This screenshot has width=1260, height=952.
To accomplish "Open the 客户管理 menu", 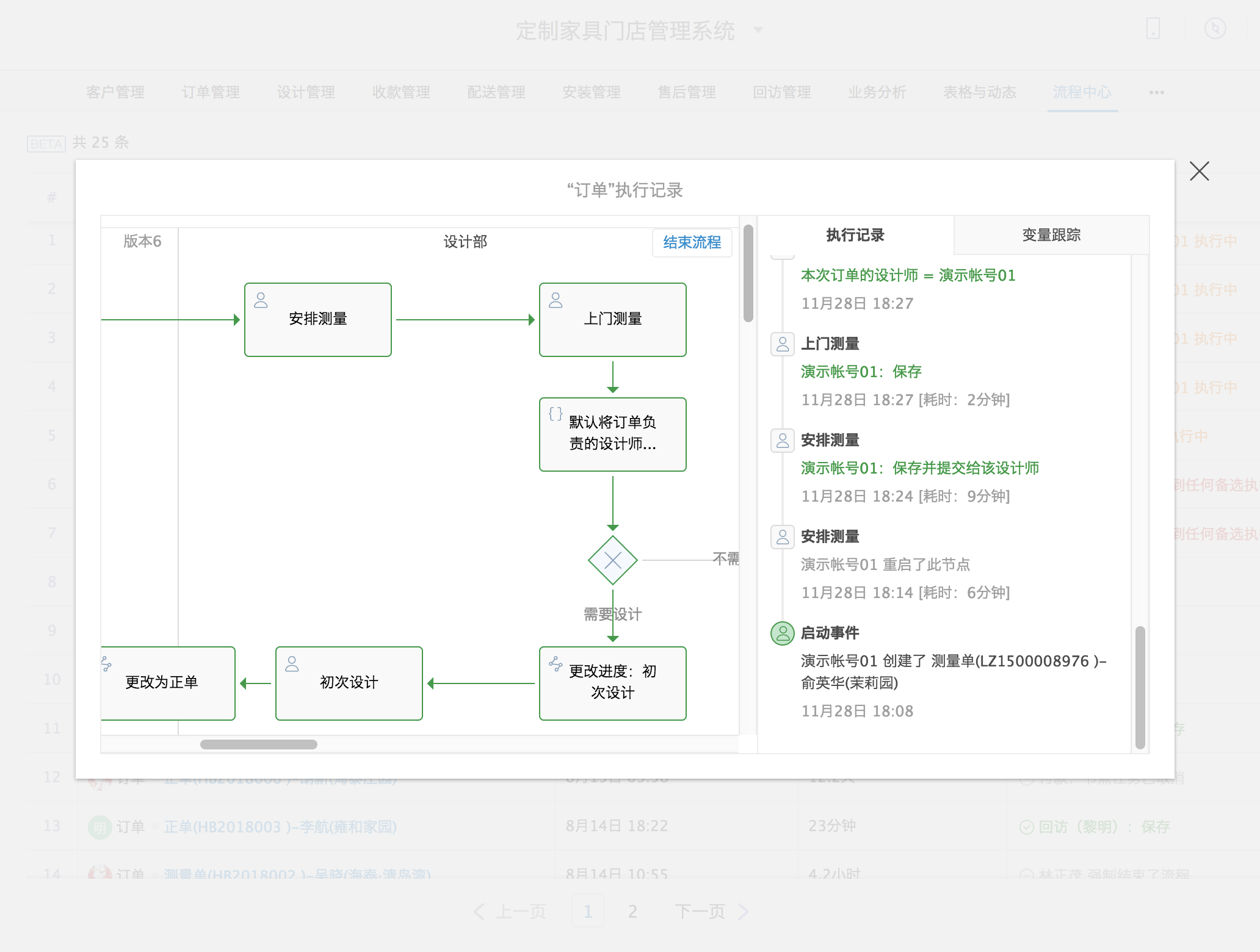I will (115, 92).
